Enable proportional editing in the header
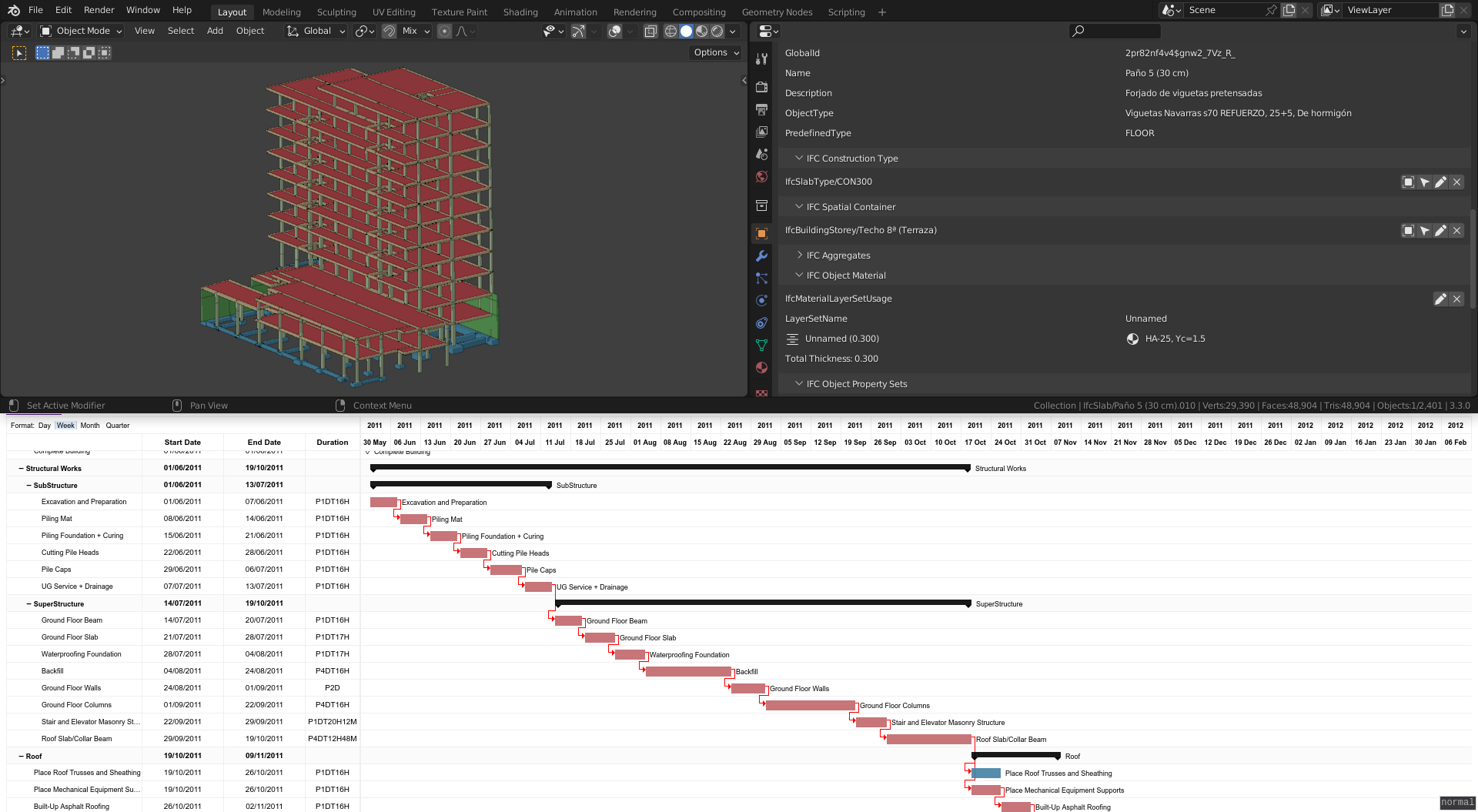Image resolution: width=1478 pixels, height=812 pixels. [x=444, y=31]
